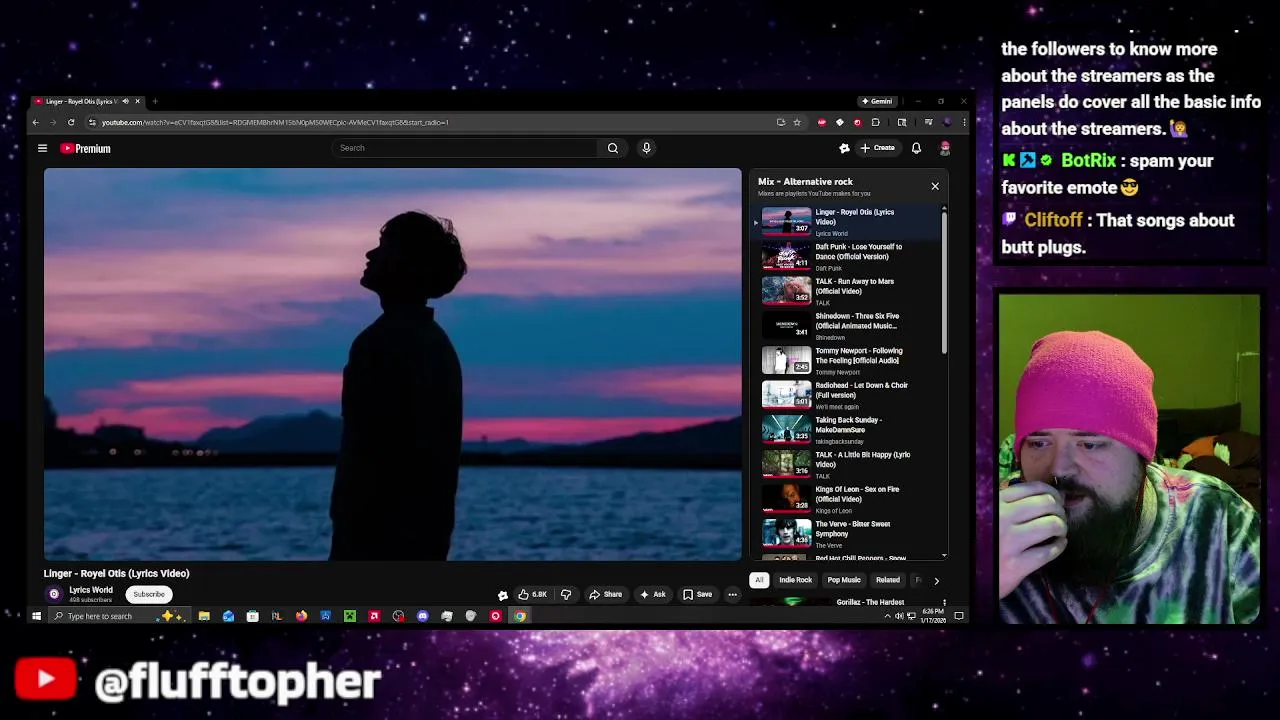Screen dimensions: 1280x720
Task: Play The Verve Bitter Sweet Symphony
Action: pos(848,534)
